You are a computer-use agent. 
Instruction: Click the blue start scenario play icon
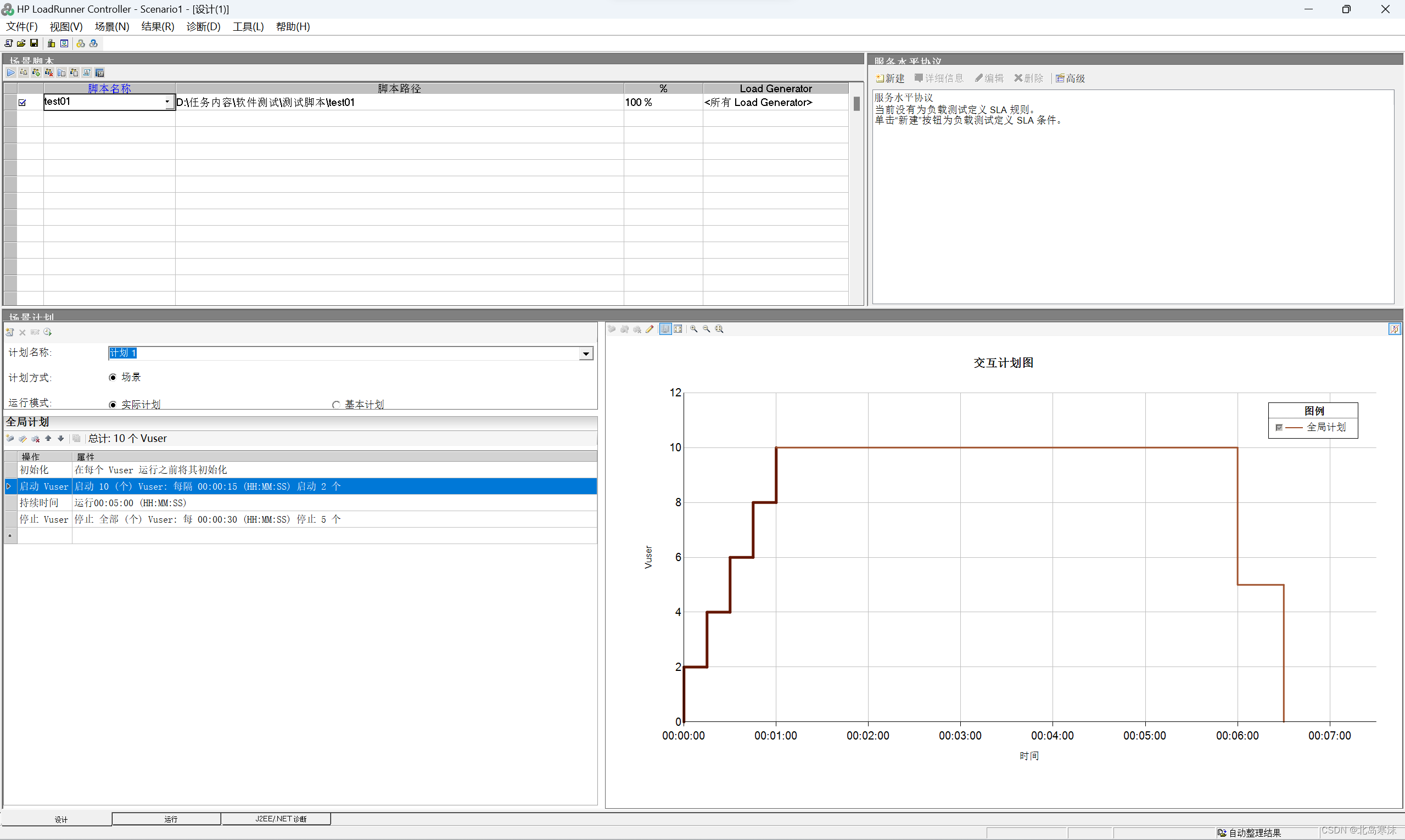pos(11,72)
